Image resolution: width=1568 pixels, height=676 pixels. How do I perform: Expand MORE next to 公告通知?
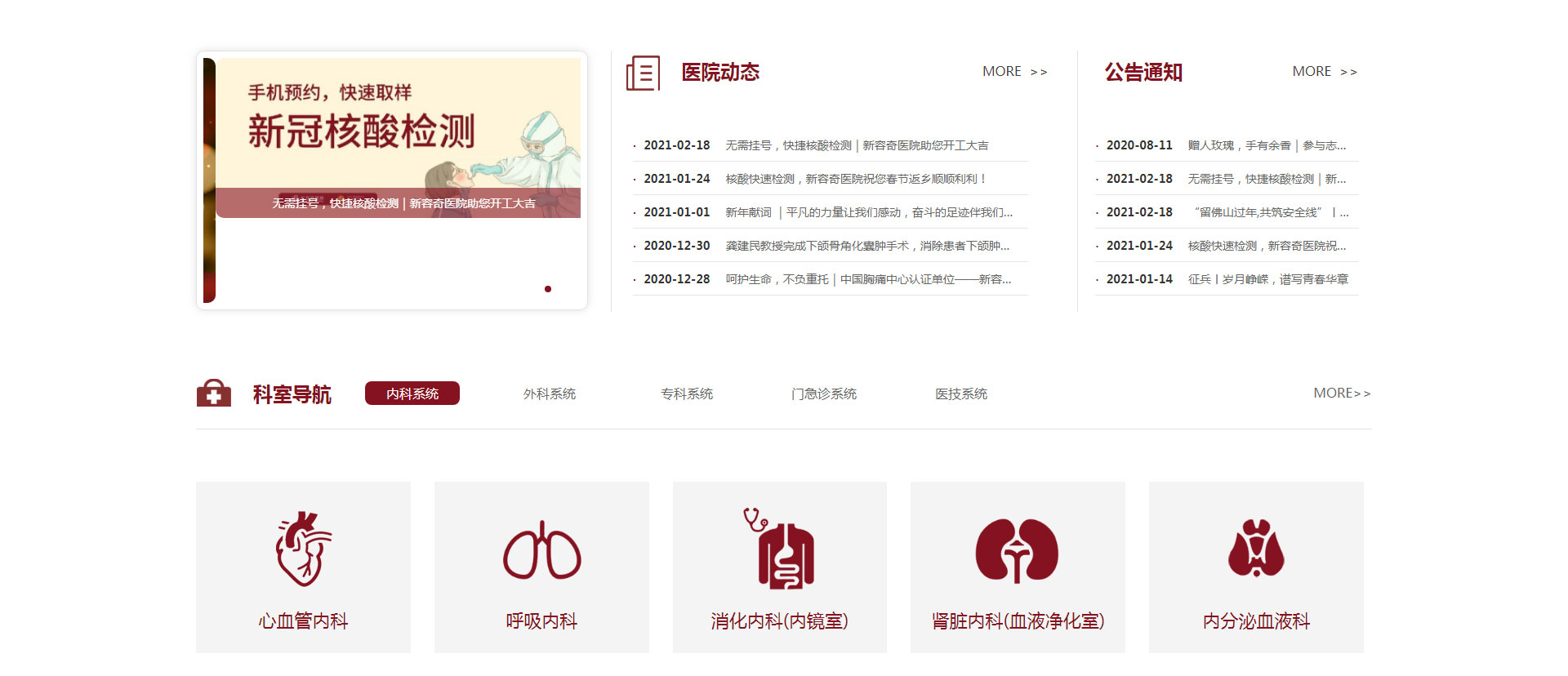click(x=1324, y=72)
